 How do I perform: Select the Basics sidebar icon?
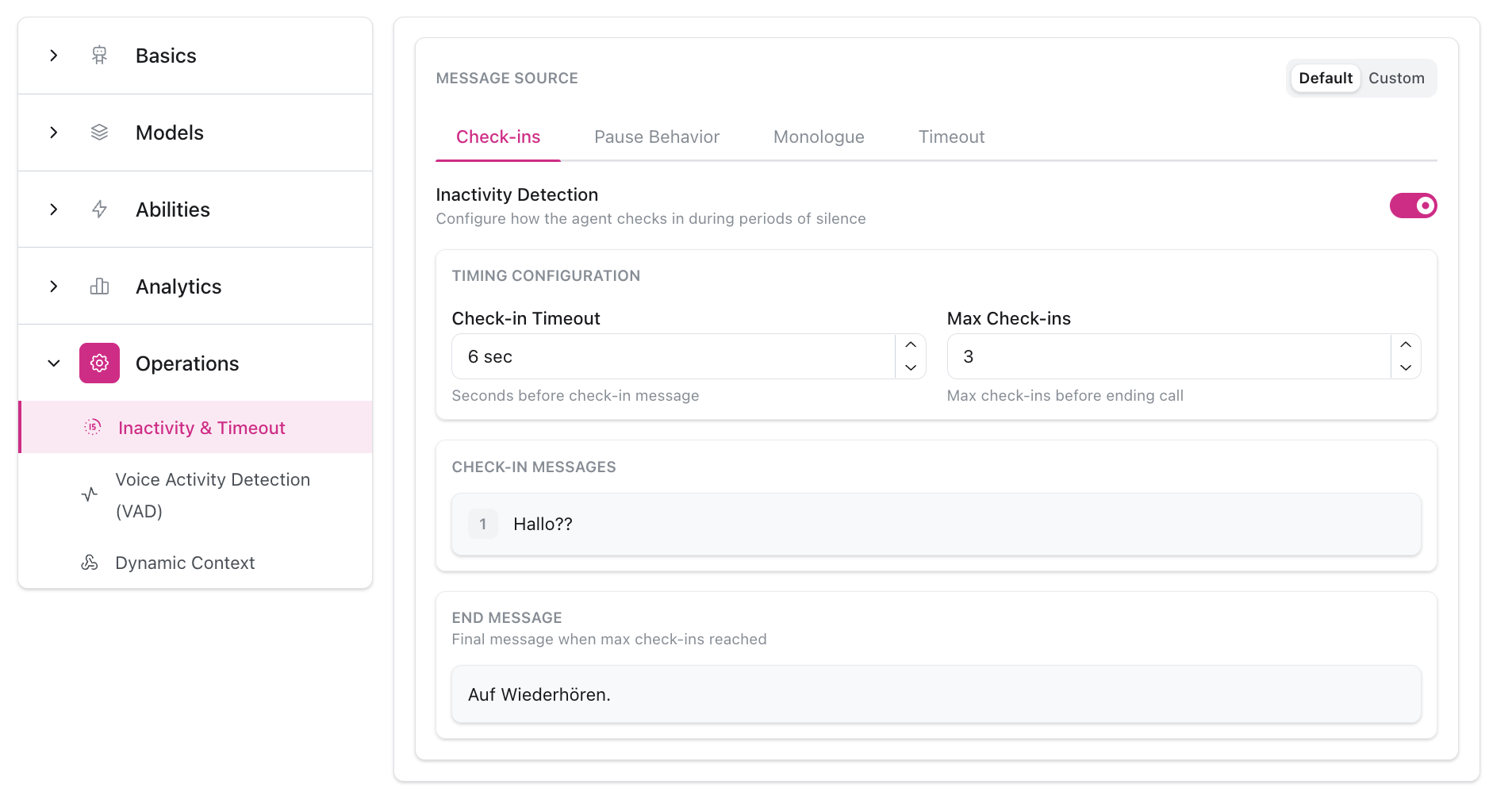[99, 55]
